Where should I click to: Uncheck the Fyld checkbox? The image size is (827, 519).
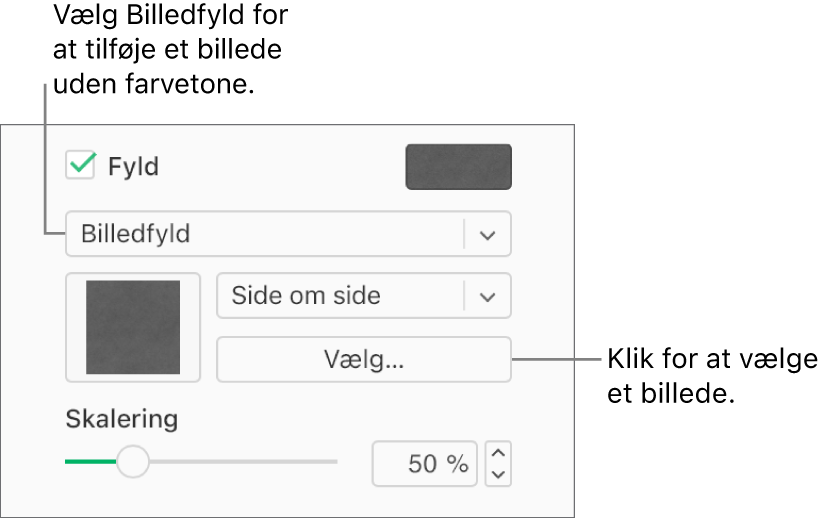point(80,165)
